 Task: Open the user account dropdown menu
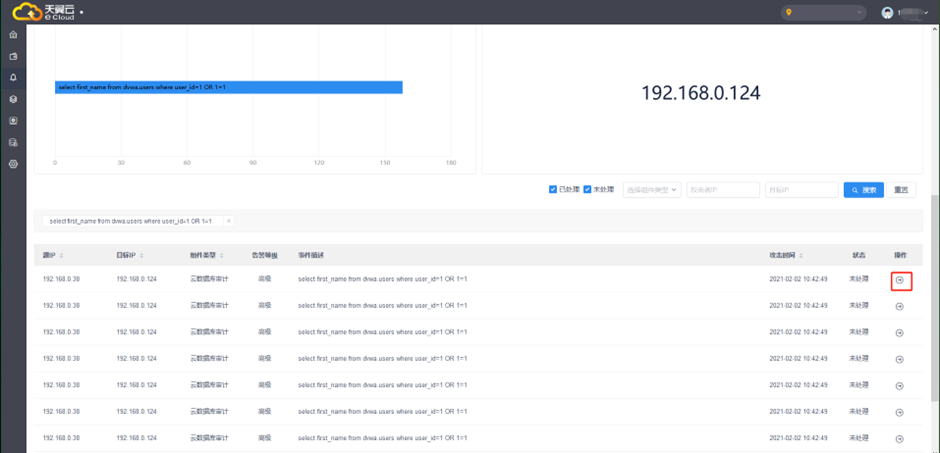905,12
